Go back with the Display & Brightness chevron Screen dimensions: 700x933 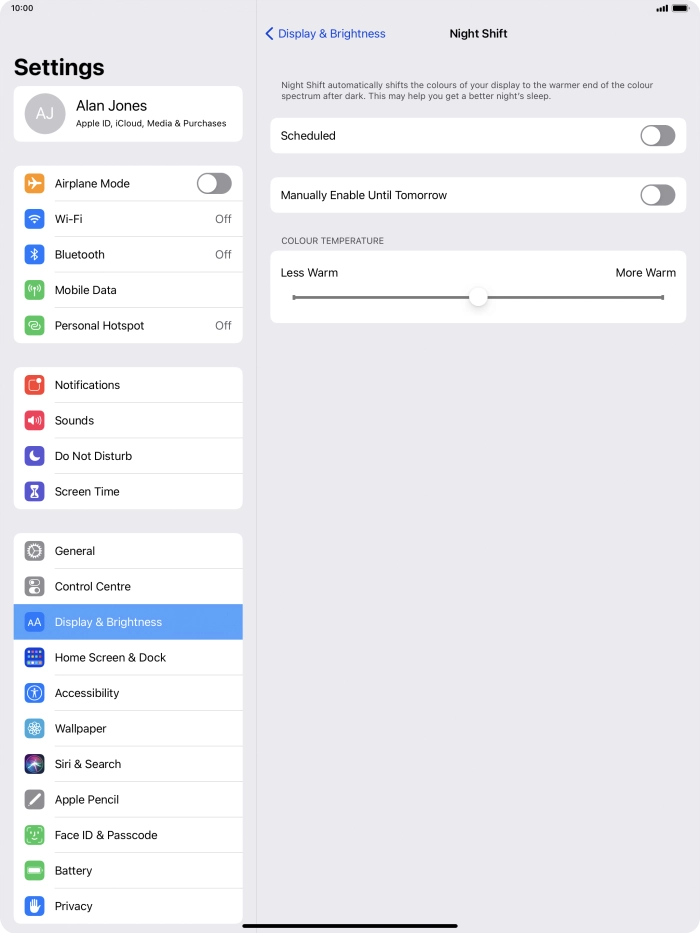[x=269, y=34]
